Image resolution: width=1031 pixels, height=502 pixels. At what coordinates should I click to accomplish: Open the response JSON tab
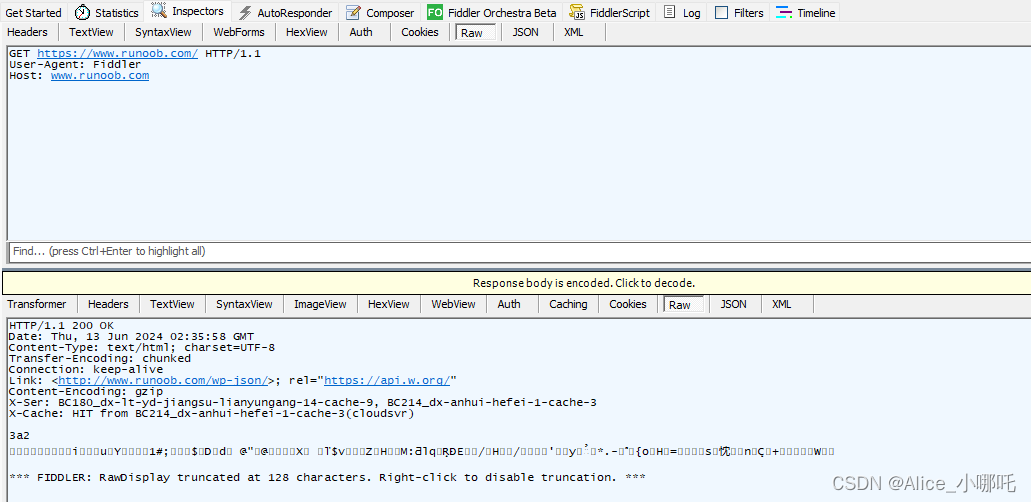pos(734,304)
